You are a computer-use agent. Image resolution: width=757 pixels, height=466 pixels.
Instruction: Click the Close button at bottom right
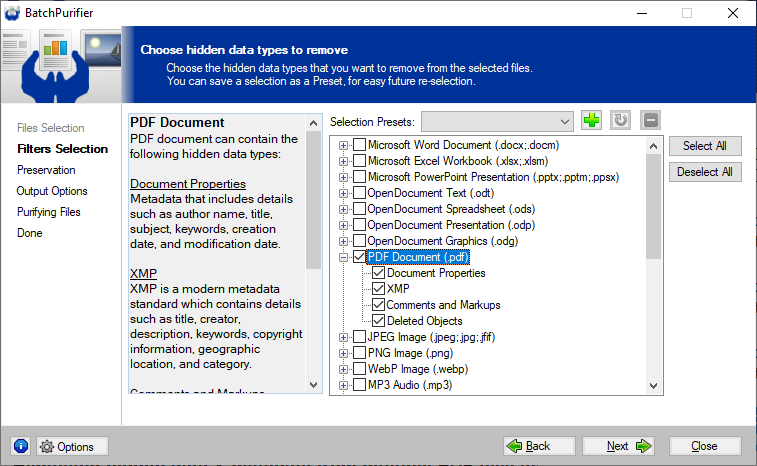[x=705, y=446]
